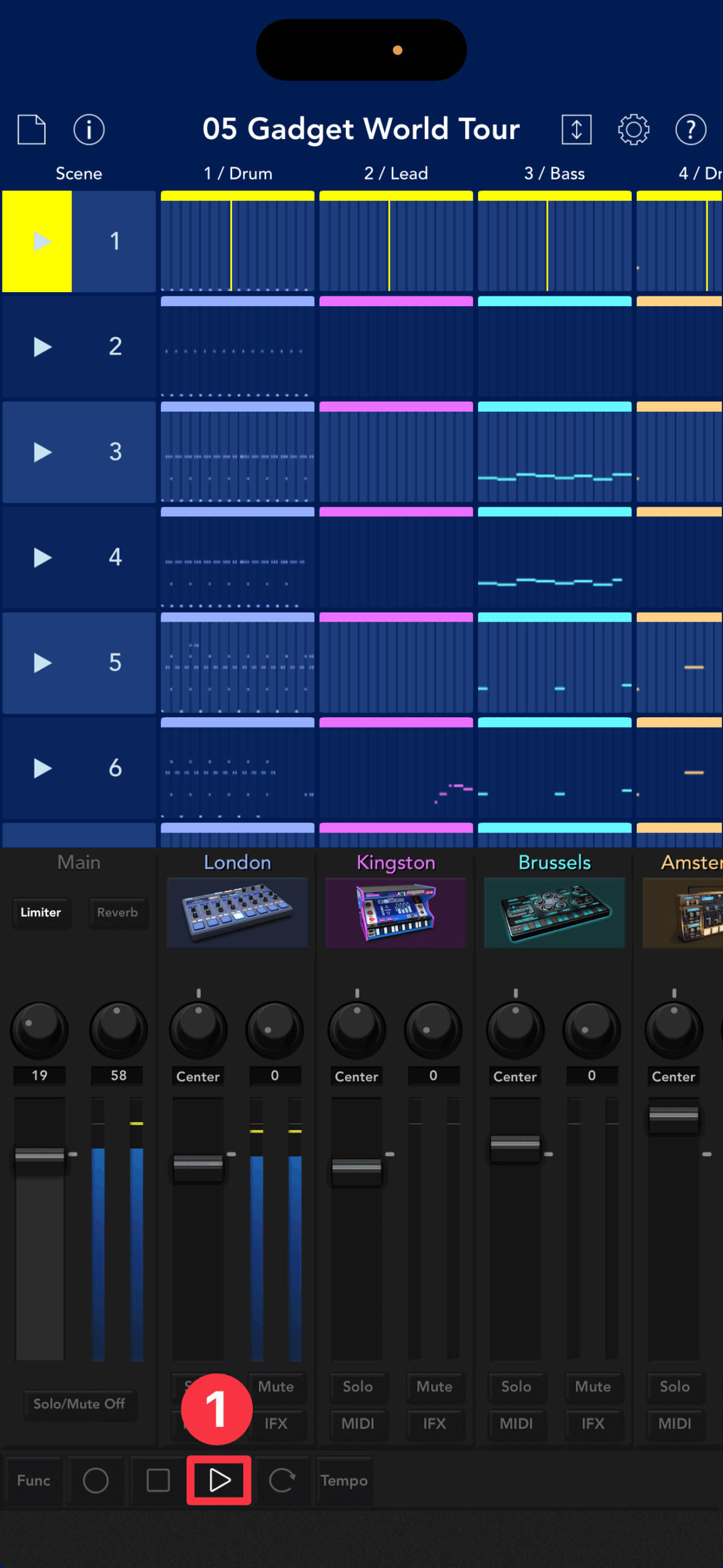The height and width of the screenshot is (1568, 723).
Task: Mute the Kingston track
Action: (434, 1386)
